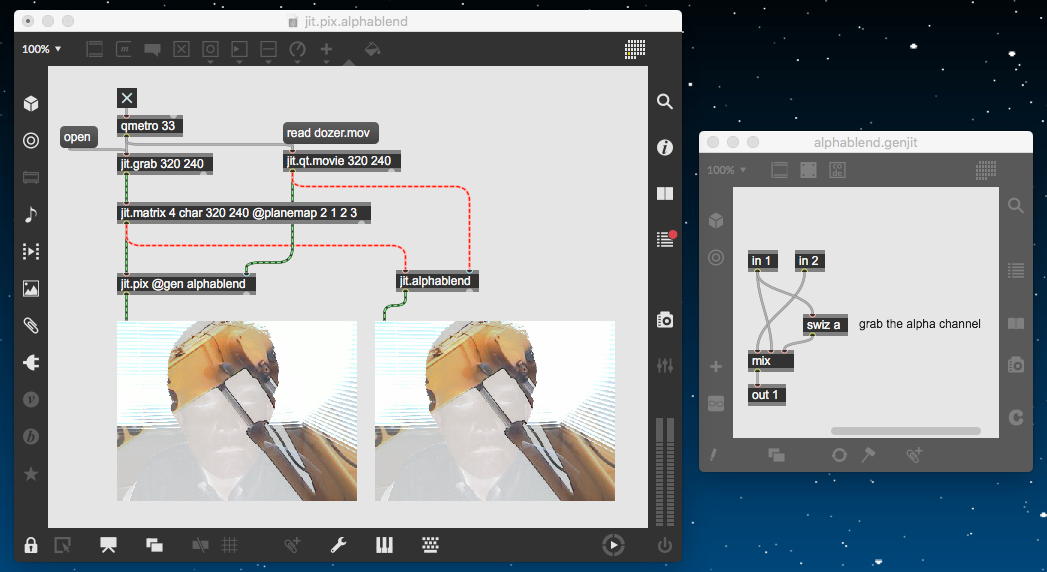Select the jit.qt.movie 320 240 object
1047x572 pixels.
[x=341, y=161]
